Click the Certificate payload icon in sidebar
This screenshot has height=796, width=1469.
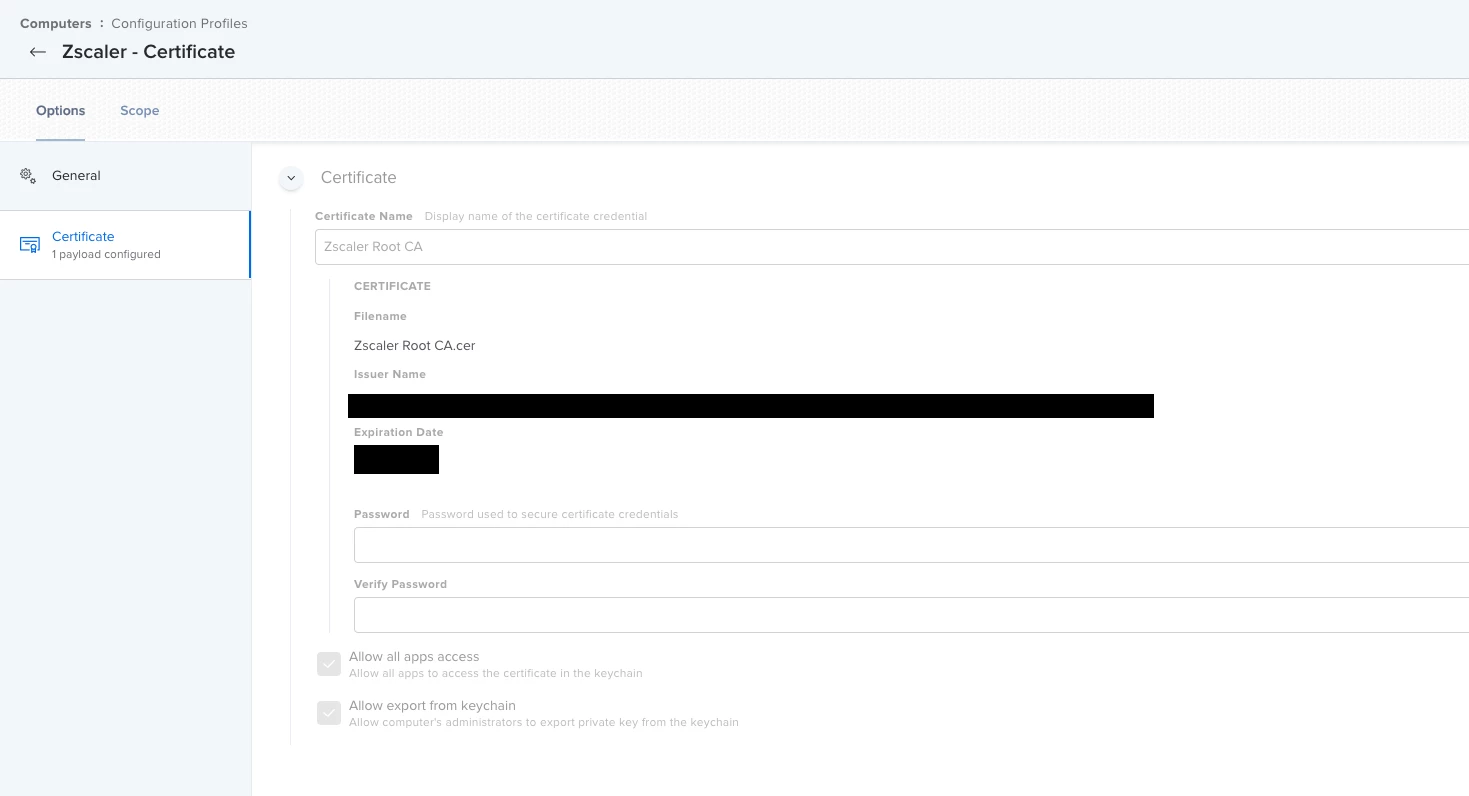tap(30, 245)
